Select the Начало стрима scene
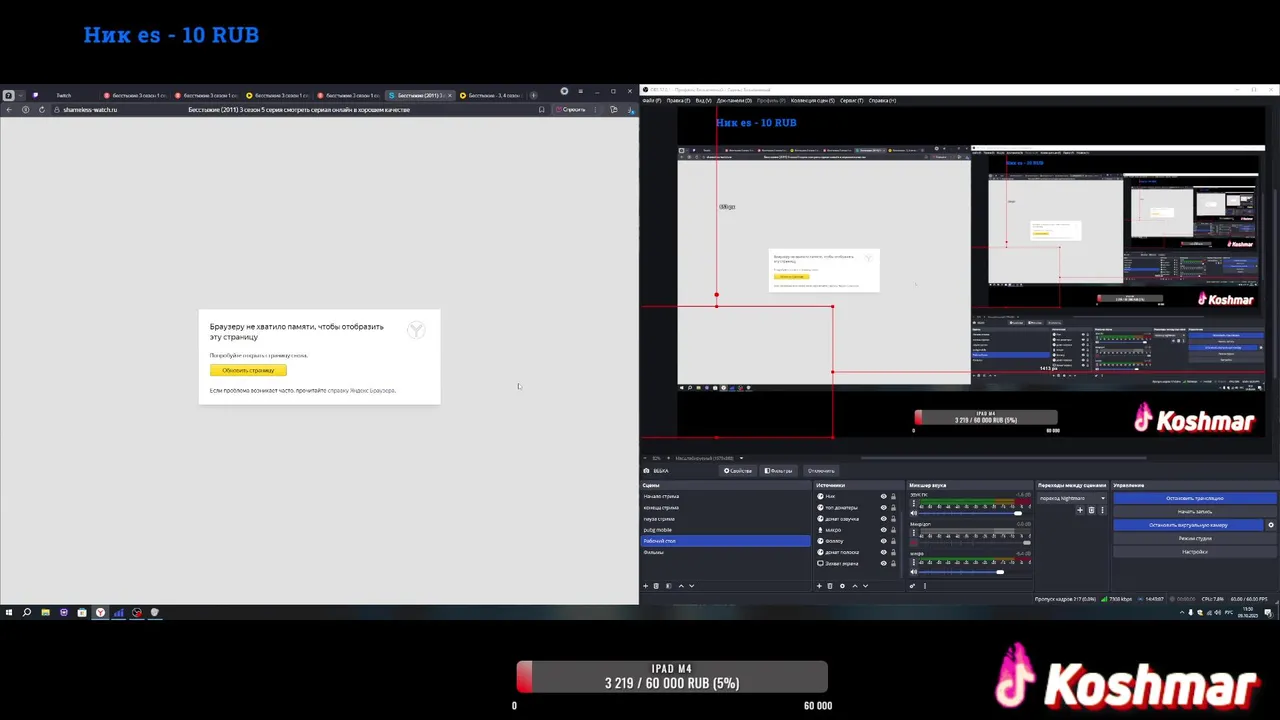Viewport: 1280px width, 720px height. tap(725, 496)
